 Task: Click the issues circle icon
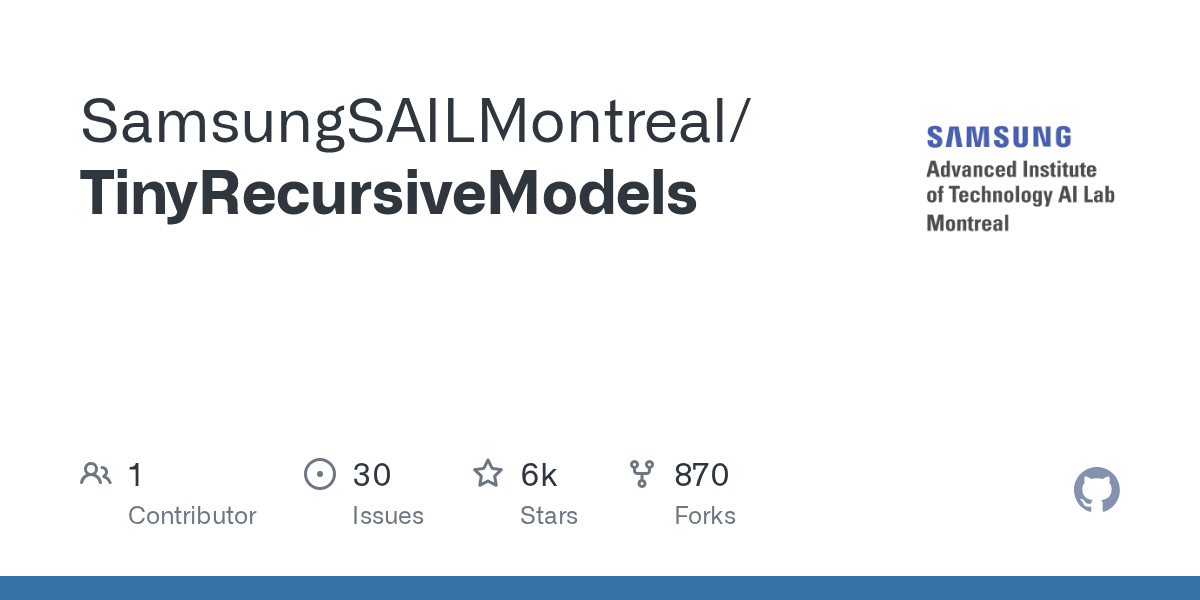(x=319, y=474)
